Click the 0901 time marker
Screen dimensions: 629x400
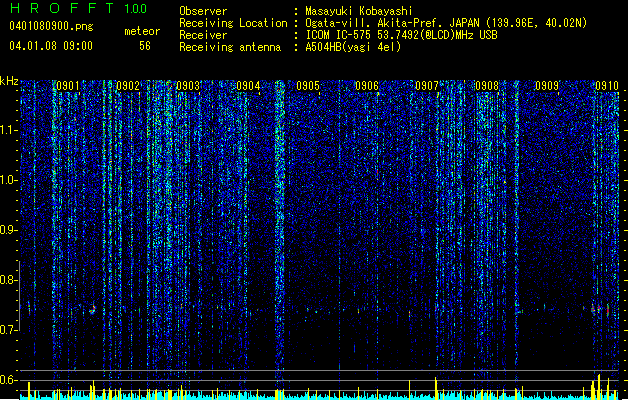[x=68, y=86]
